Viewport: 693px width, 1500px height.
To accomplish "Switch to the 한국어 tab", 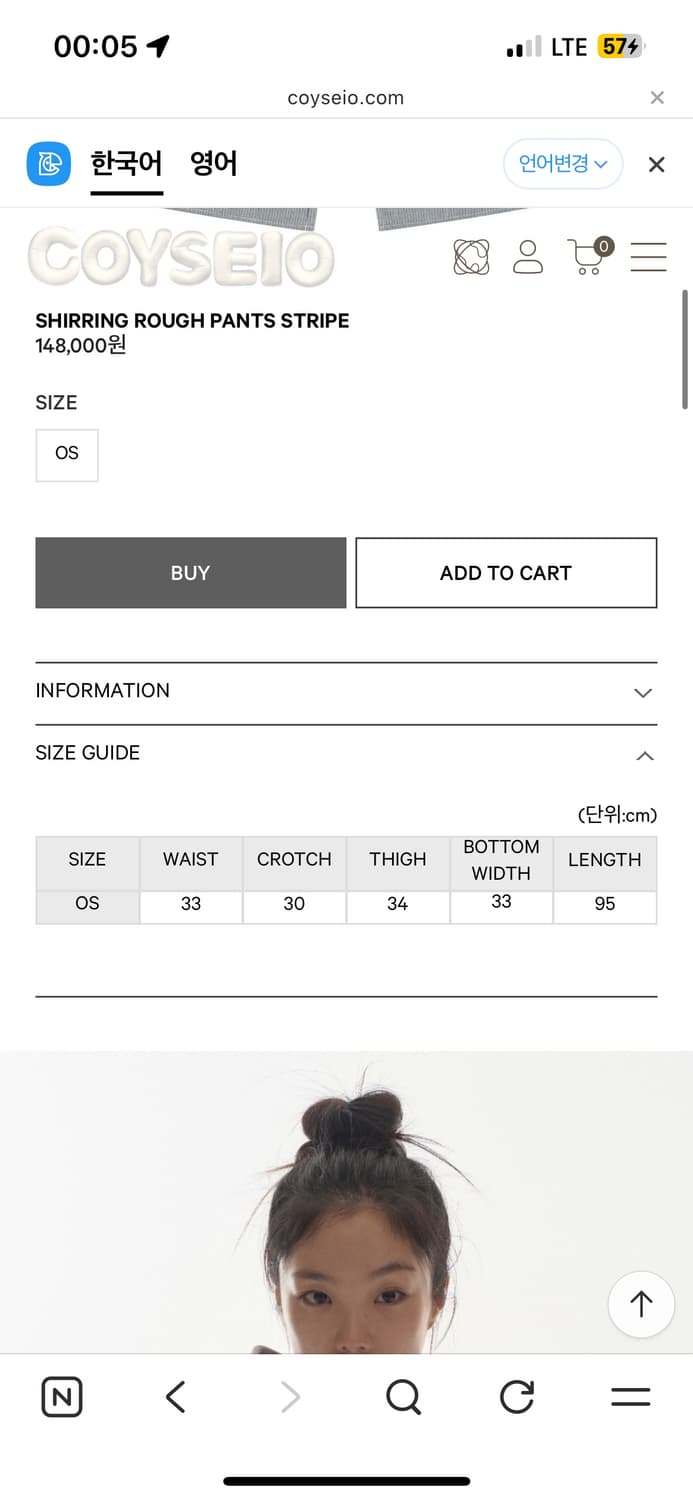I will (x=126, y=164).
